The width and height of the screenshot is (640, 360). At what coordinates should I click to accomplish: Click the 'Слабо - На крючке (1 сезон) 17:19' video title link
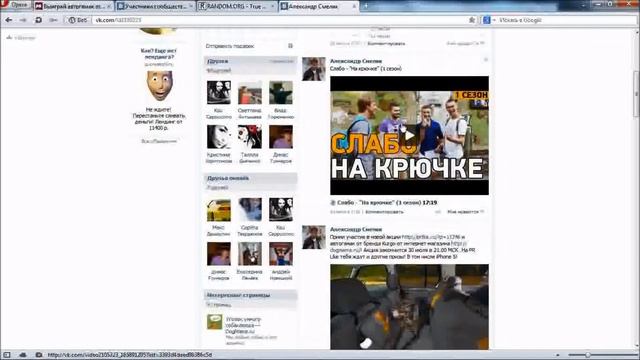tap(387, 203)
